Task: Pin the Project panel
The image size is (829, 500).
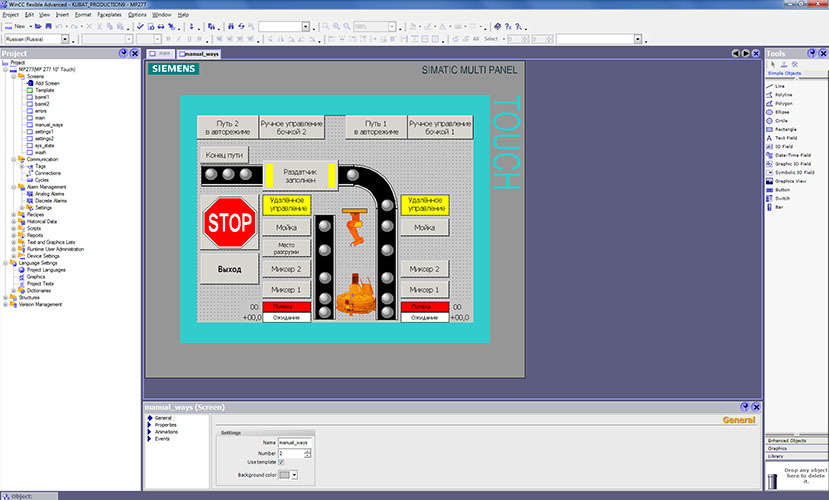Action: [123, 53]
